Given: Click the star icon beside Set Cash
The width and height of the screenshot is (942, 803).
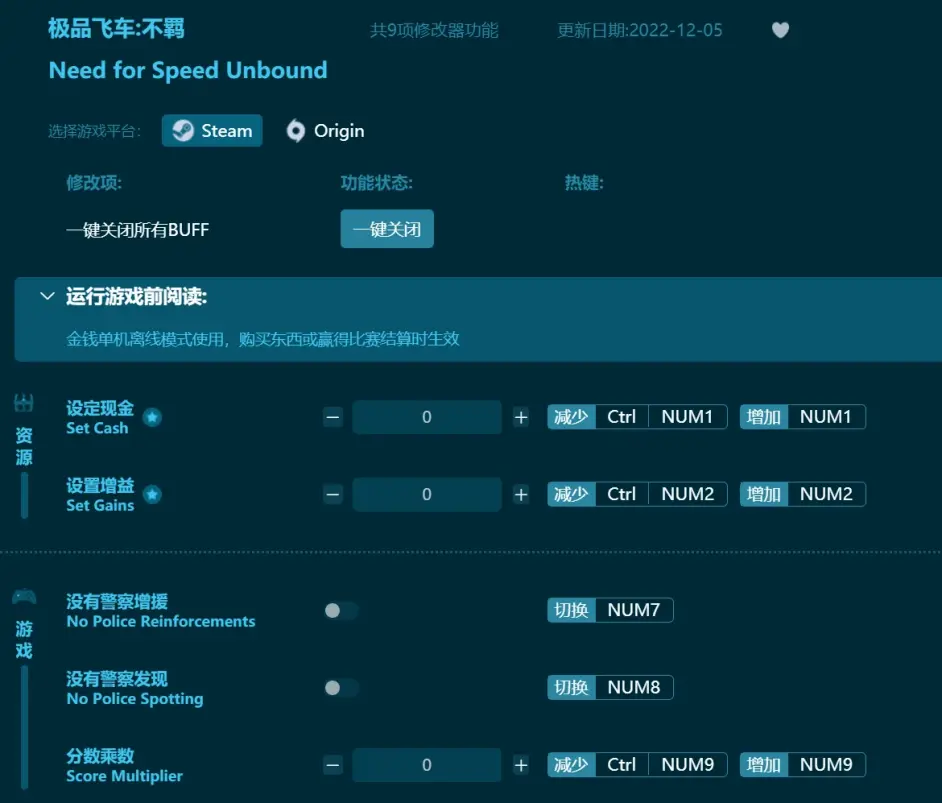Looking at the screenshot, I should (x=151, y=418).
